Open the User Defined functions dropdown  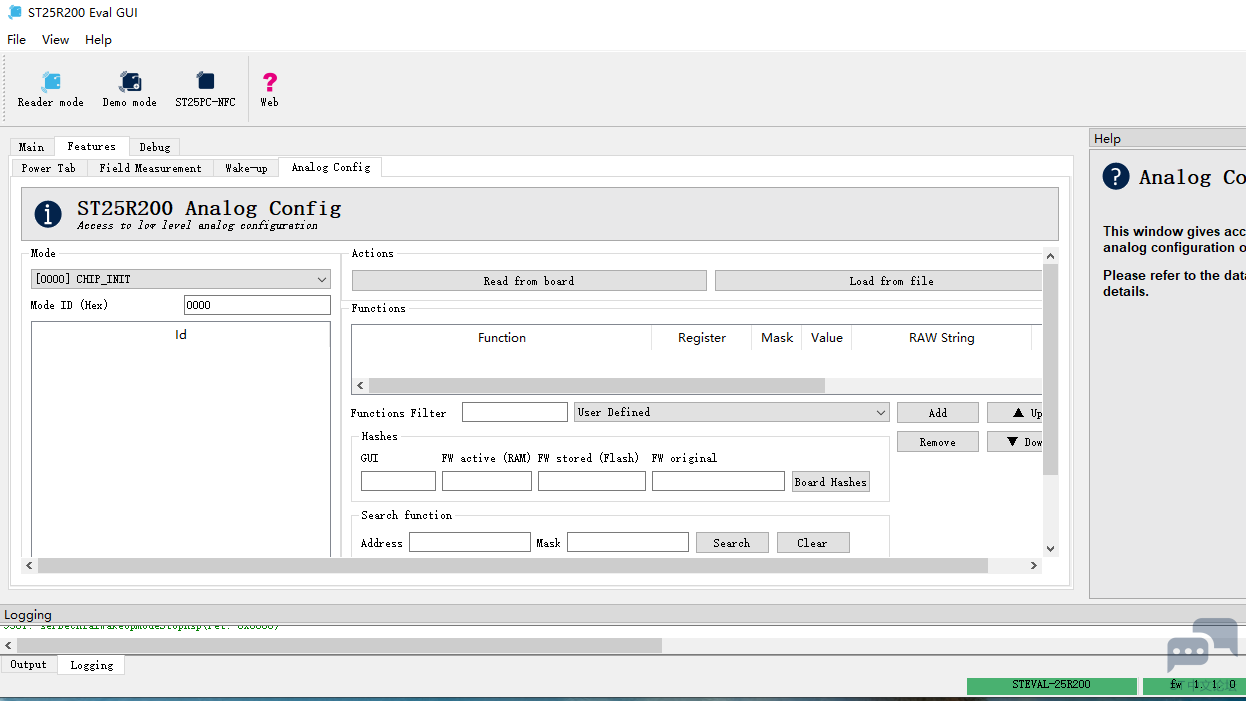[x=732, y=412]
